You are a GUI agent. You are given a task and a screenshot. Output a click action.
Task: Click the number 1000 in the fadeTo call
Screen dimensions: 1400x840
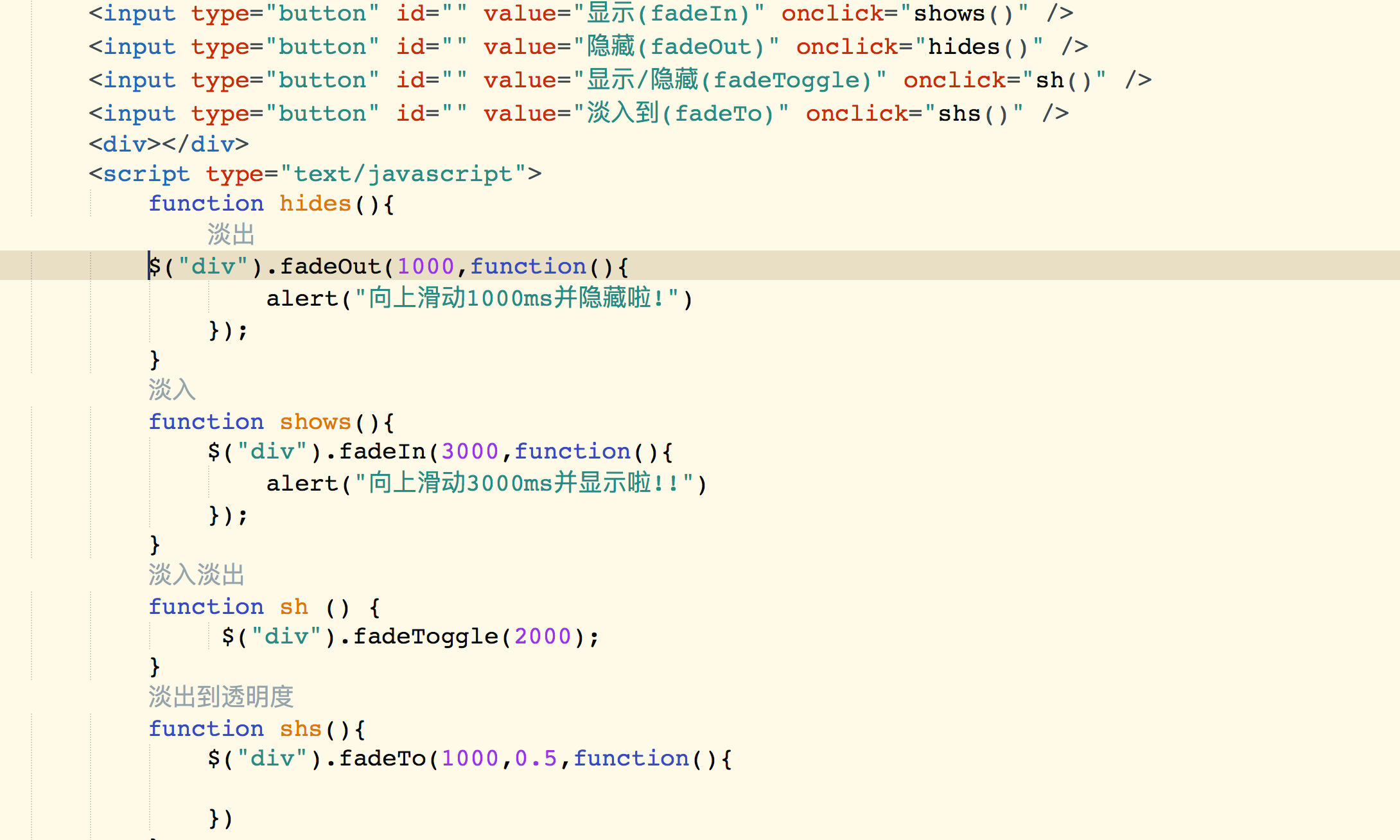469,758
